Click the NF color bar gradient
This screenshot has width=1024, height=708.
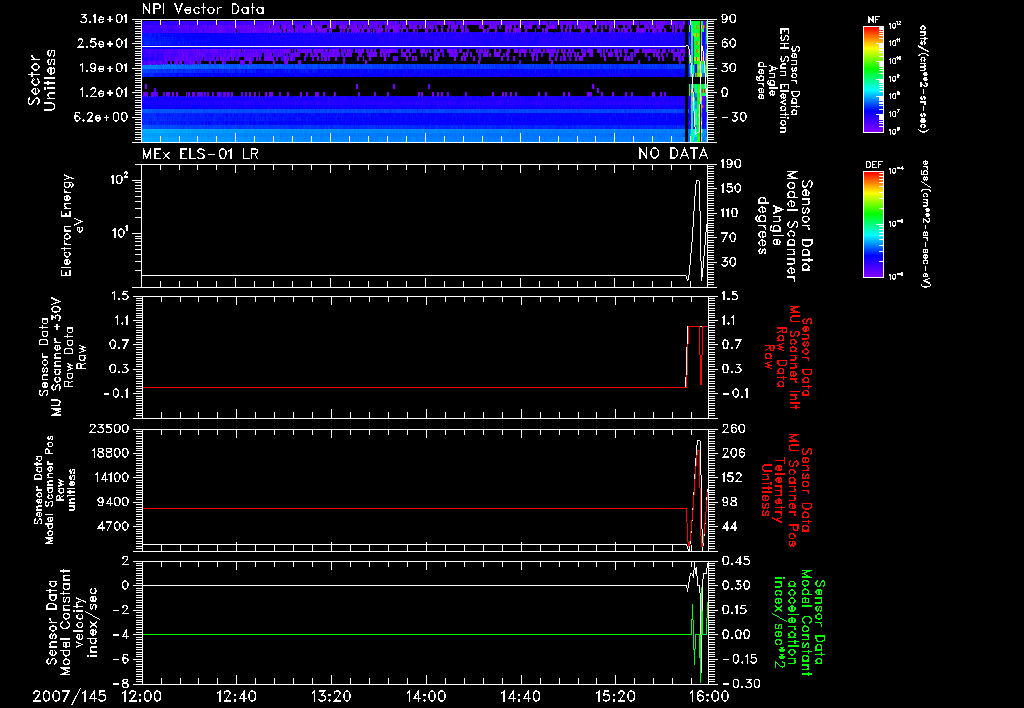coord(873,78)
